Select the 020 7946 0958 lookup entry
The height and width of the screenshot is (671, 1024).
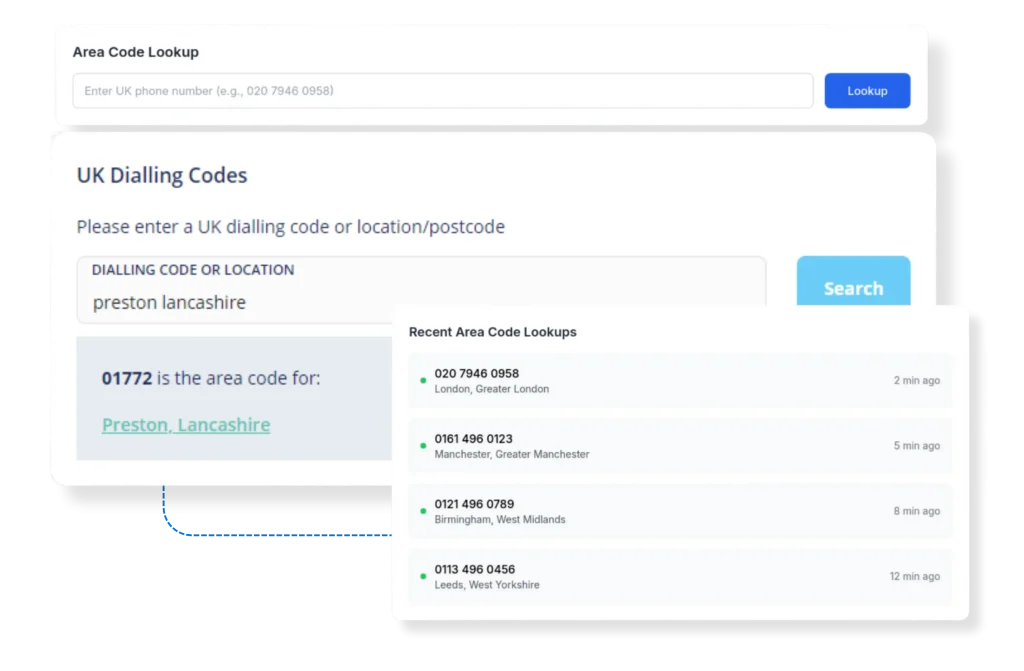[680, 381]
